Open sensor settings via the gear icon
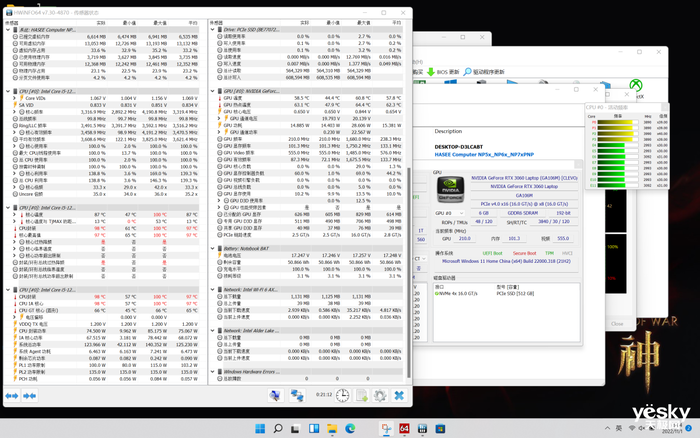700x438 pixels. pos(380,395)
